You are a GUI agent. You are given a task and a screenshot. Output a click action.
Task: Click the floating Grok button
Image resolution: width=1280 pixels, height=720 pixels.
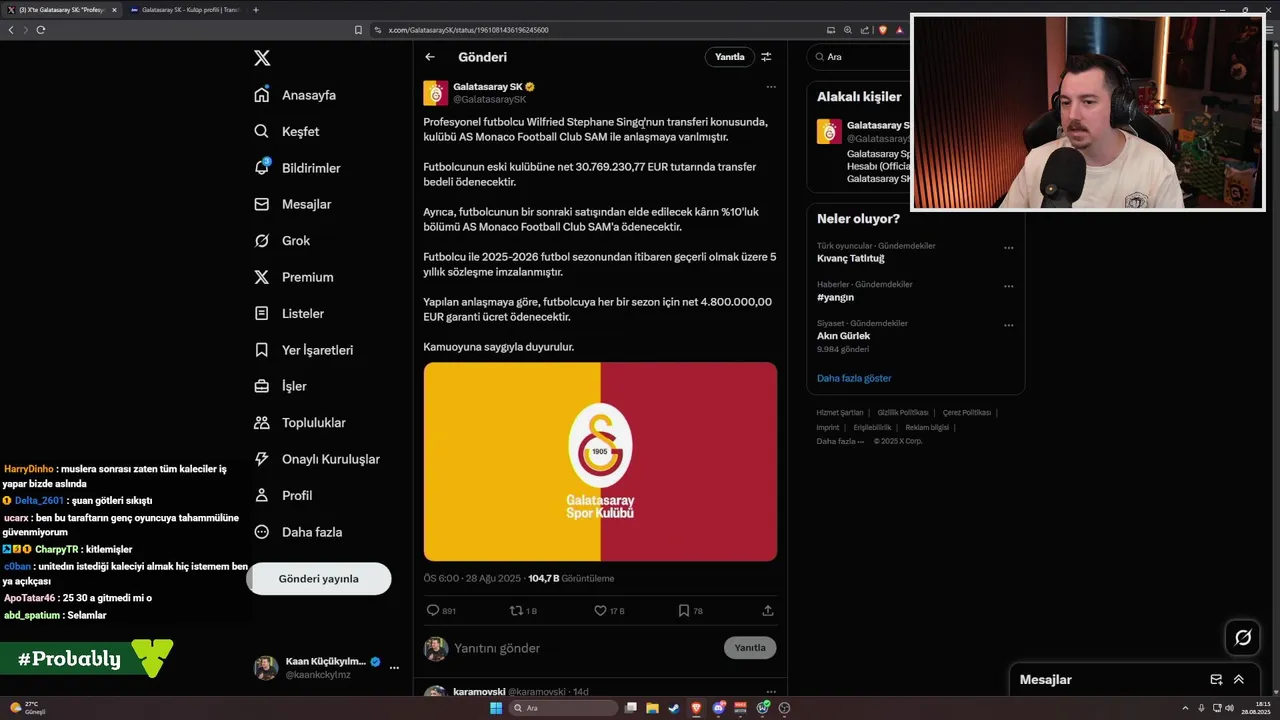(1243, 637)
